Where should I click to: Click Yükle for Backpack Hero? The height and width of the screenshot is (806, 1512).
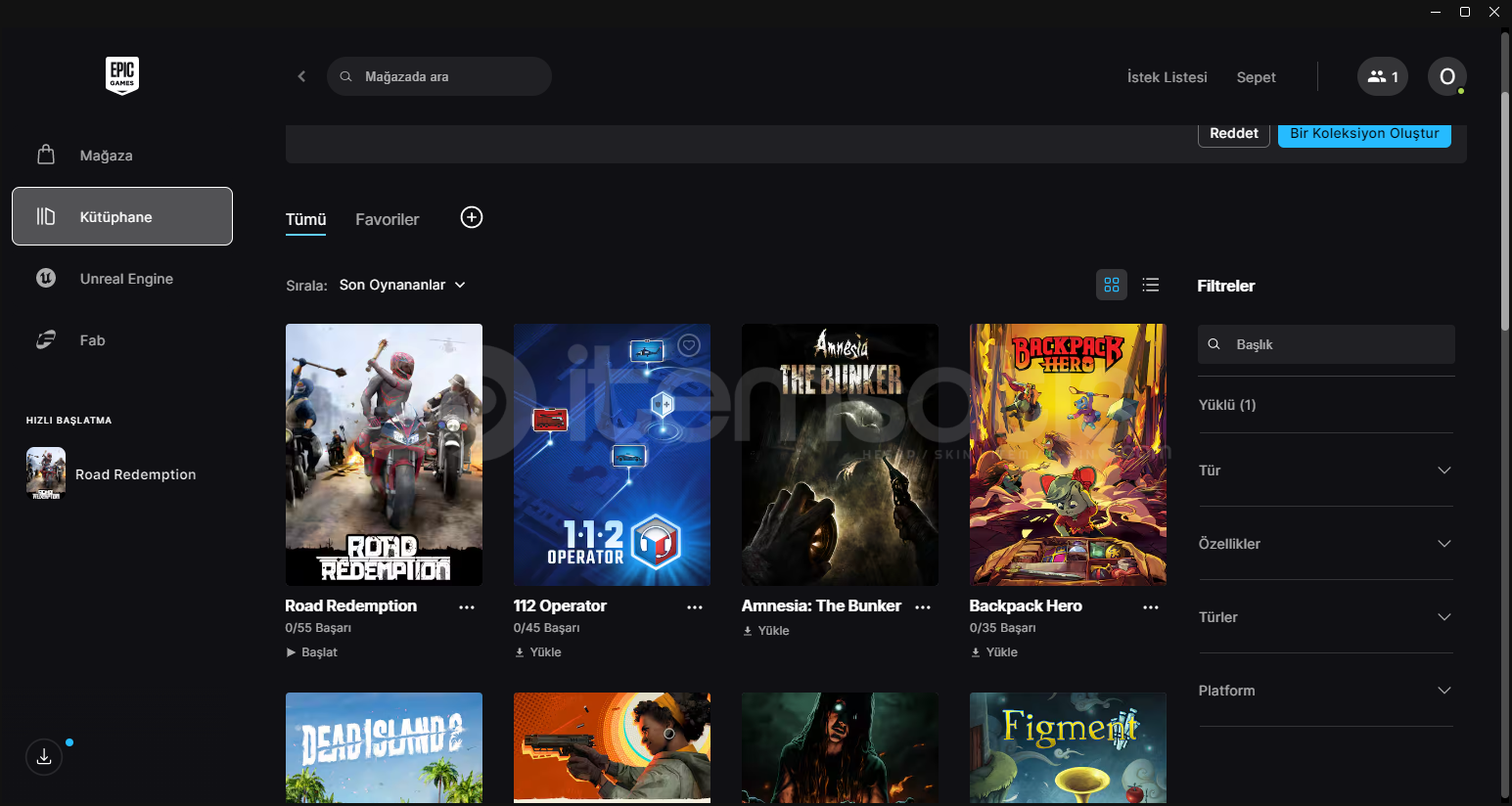(x=994, y=652)
